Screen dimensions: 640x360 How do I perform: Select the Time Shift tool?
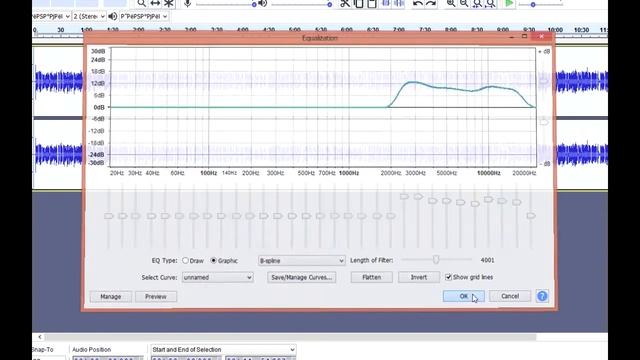point(155,4)
